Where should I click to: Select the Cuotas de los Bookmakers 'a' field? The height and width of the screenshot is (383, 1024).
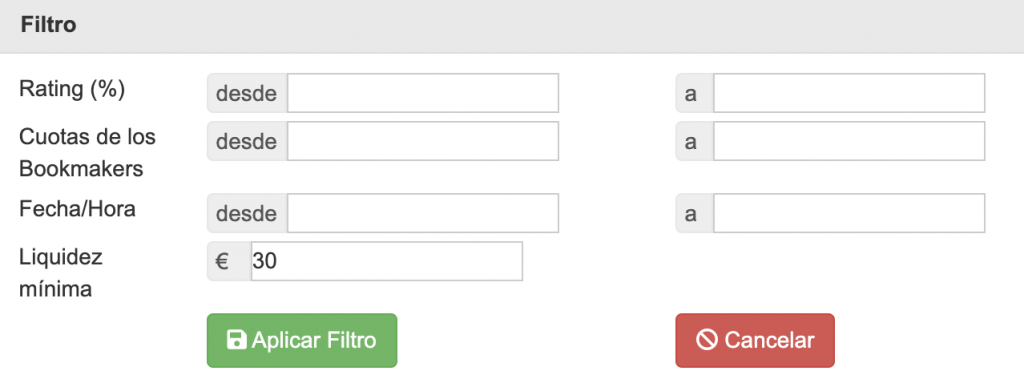click(849, 141)
